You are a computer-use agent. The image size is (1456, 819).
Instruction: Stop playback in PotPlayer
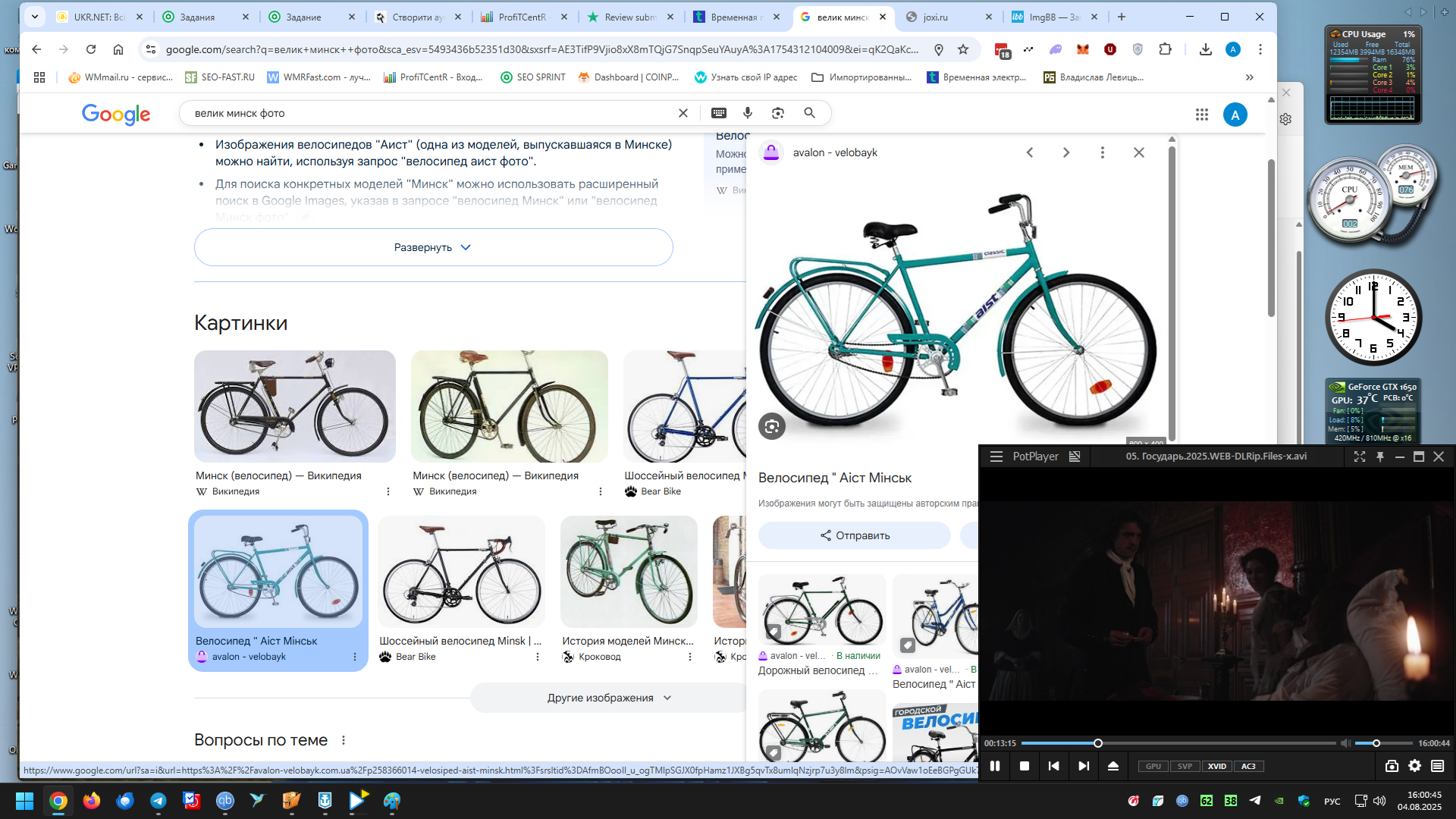[x=1025, y=766]
